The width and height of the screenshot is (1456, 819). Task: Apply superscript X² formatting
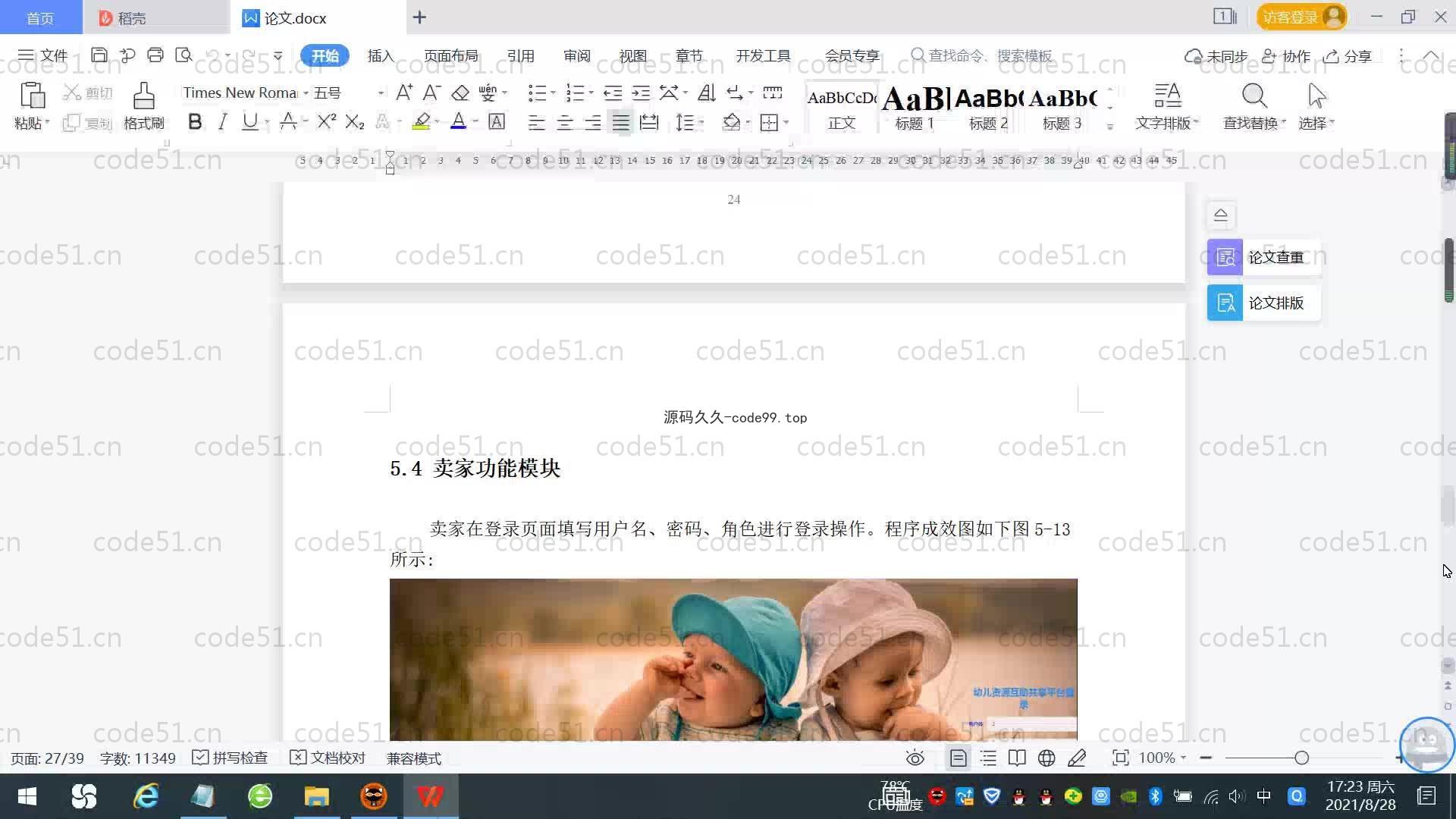tap(327, 121)
